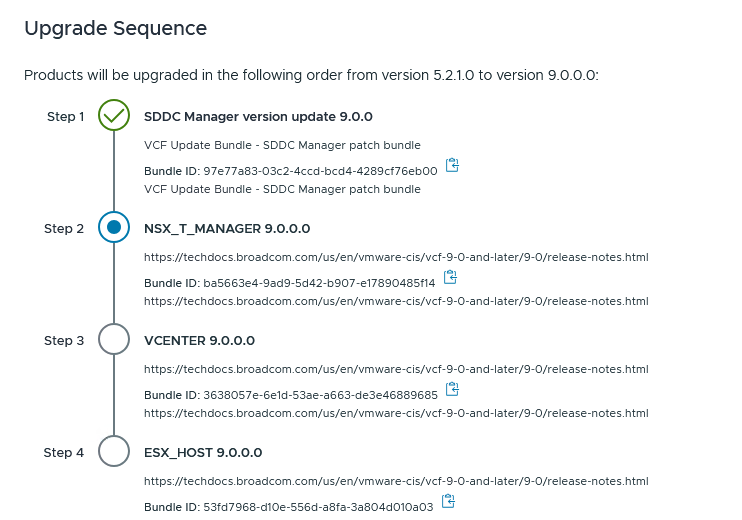The width and height of the screenshot is (742, 520).
Task: Click the Upgrade Sequence title
Action: point(116,29)
